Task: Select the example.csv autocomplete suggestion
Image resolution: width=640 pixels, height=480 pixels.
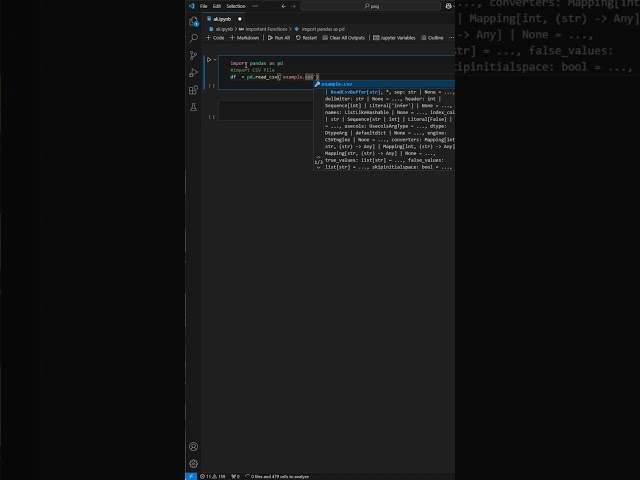Action: (x=384, y=84)
